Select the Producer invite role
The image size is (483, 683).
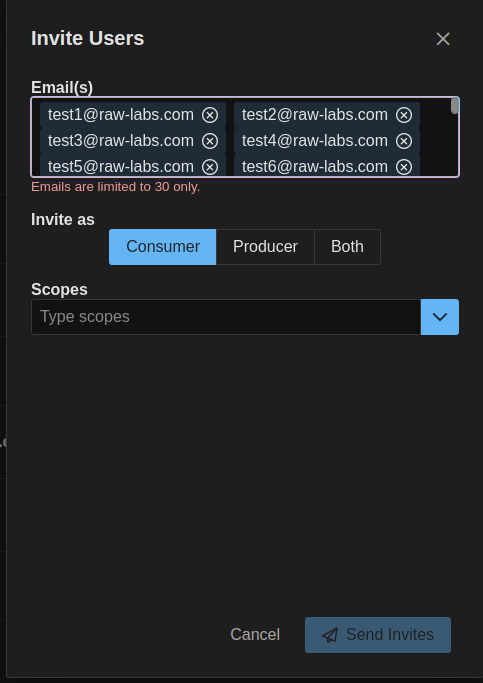265,247
